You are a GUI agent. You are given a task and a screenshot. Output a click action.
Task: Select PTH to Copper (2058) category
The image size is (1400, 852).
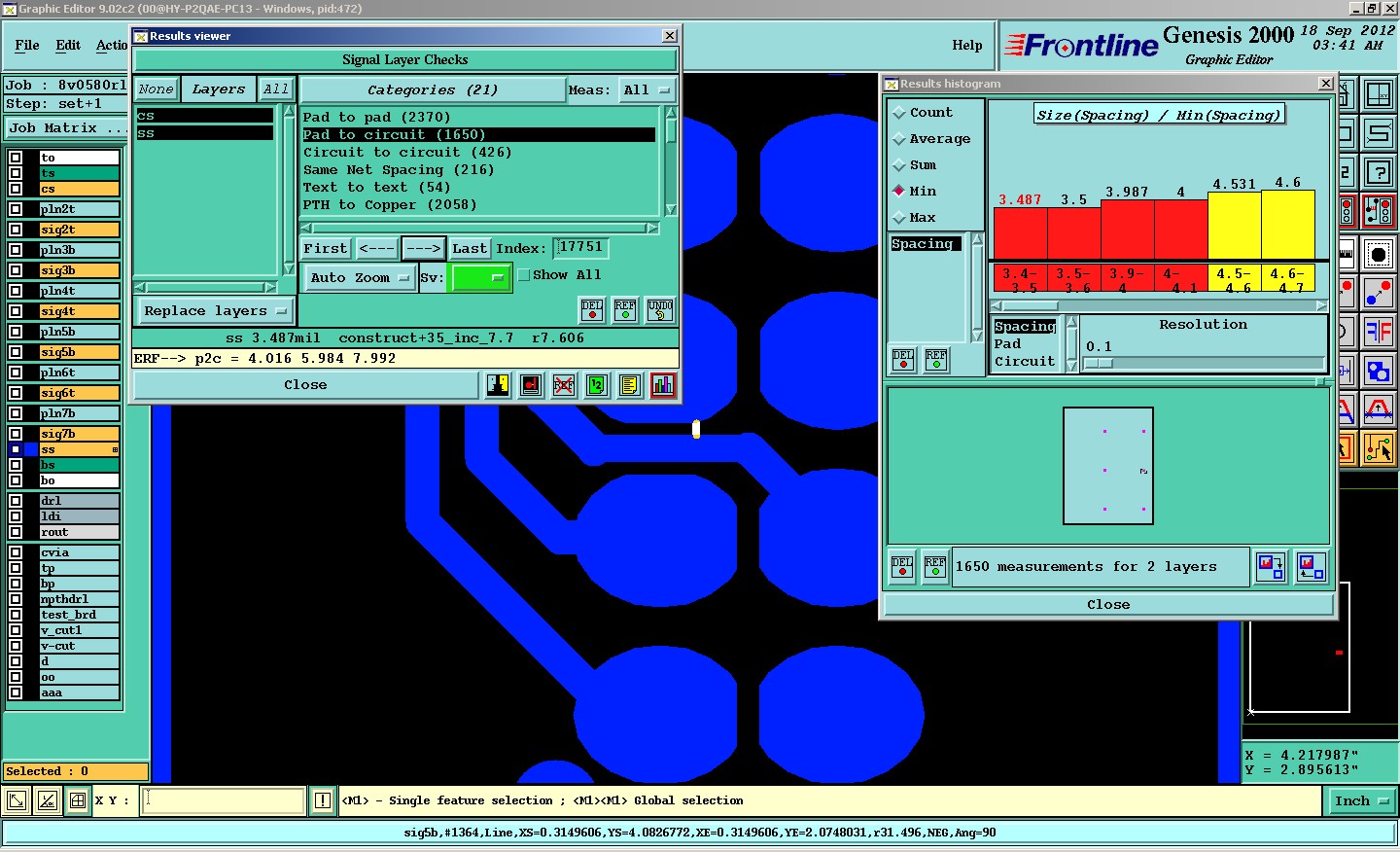(390, 205)
